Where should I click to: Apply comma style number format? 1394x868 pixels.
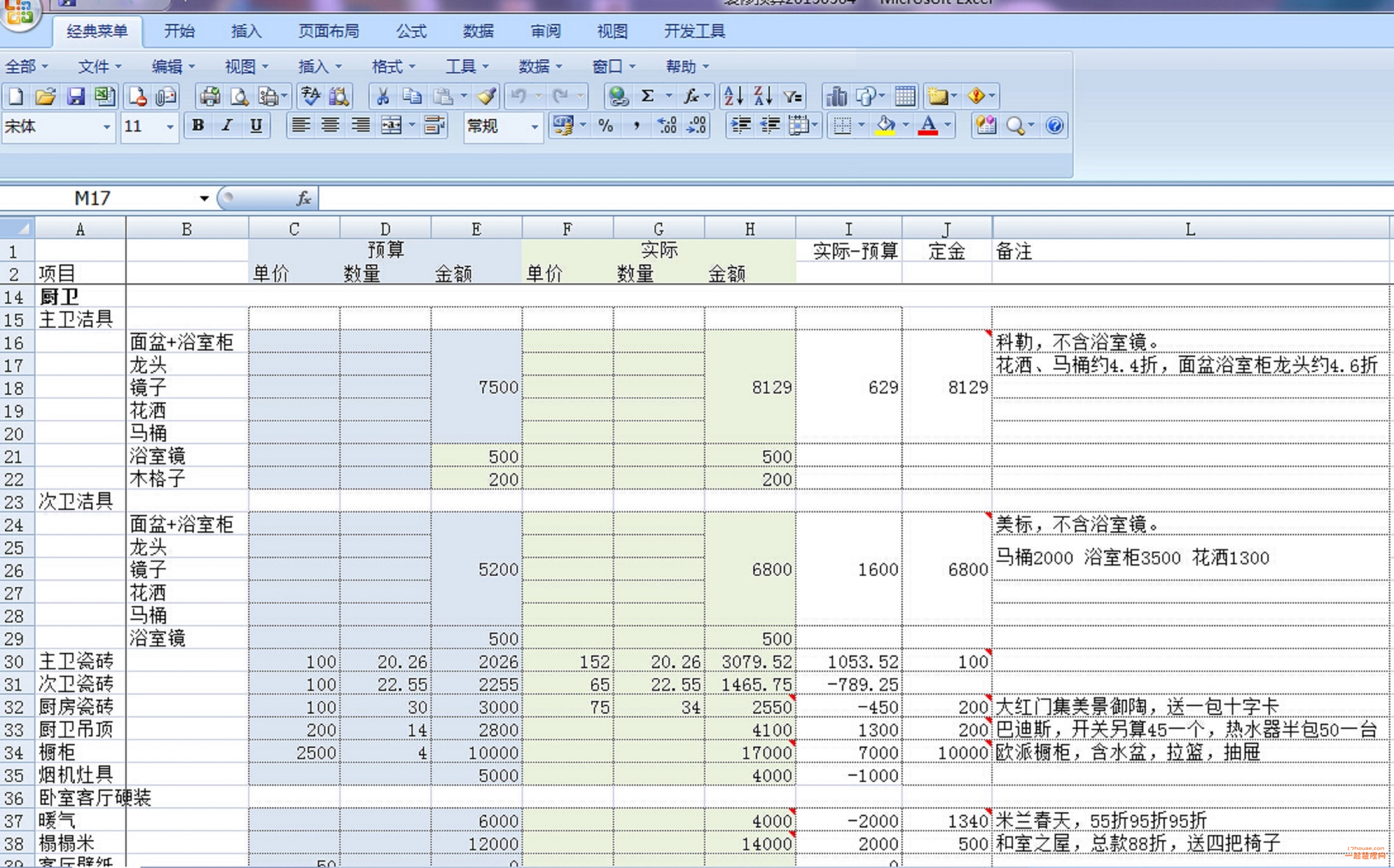636,126
